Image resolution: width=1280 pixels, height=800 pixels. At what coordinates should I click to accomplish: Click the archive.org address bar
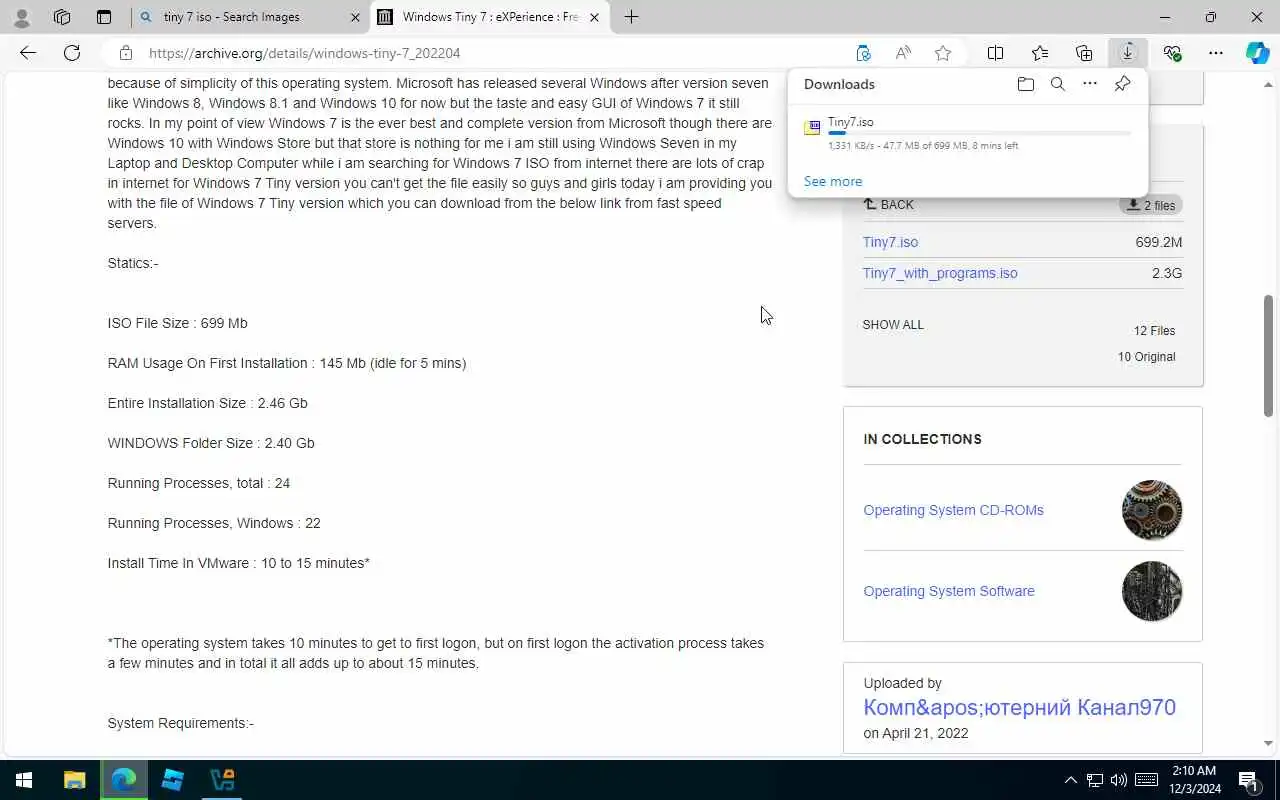pos(490,53)
